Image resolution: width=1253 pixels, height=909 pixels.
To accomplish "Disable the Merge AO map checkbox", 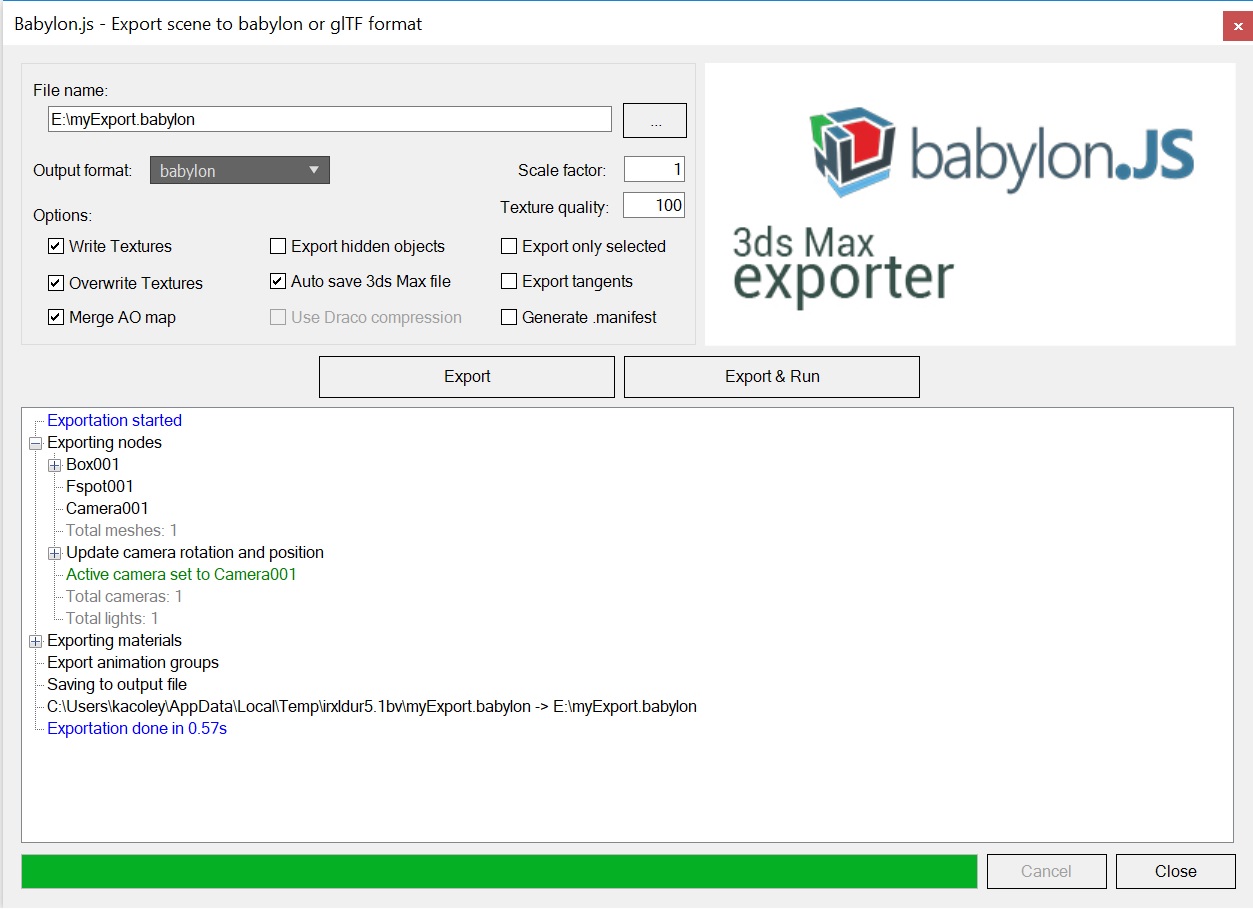I will 56,317.
